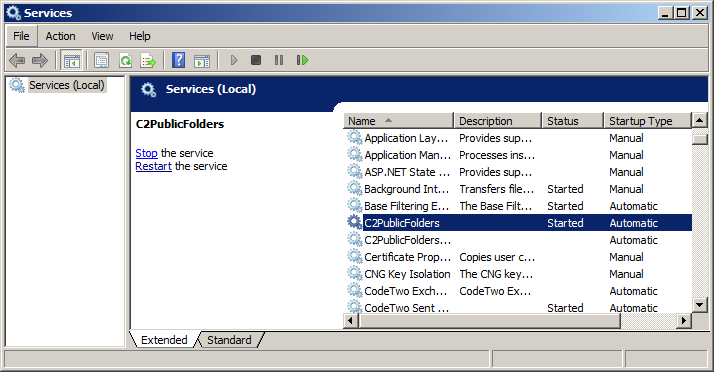Click vertical scrollbar up arrow
The height and width of the screenshot is (372, 714).
tap(699, 121)
